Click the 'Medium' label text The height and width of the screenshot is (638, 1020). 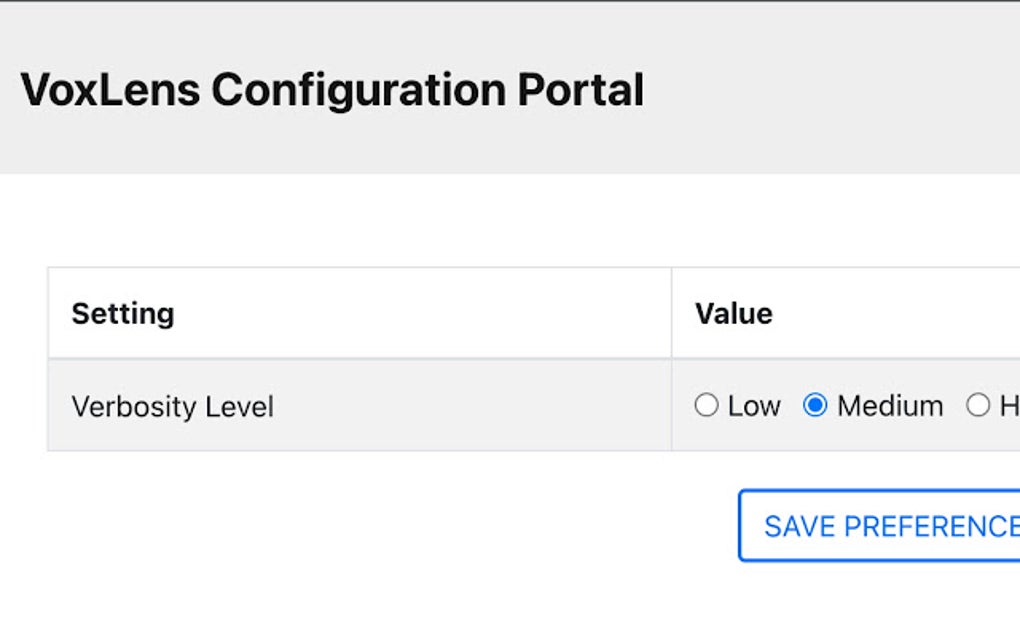890,406
